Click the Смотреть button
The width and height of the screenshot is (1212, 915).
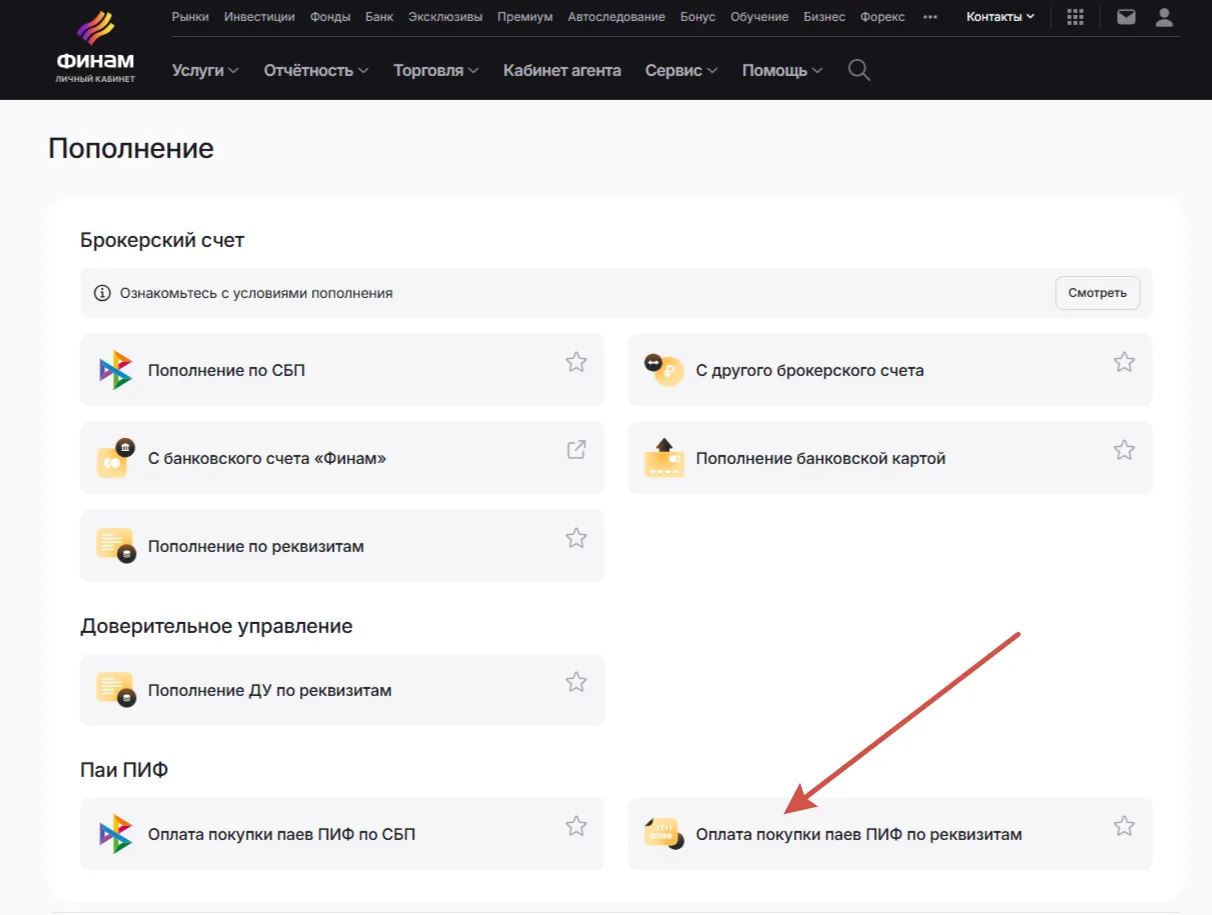pos(1097,293)
